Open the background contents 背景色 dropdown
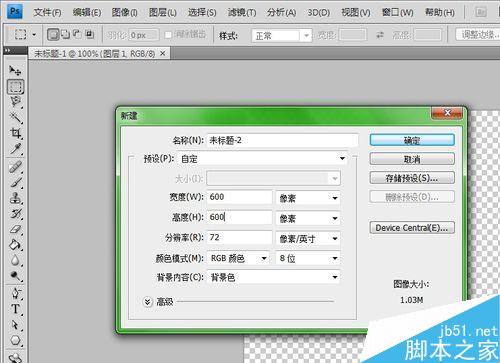The image size is (500, 363). (273, 277)
